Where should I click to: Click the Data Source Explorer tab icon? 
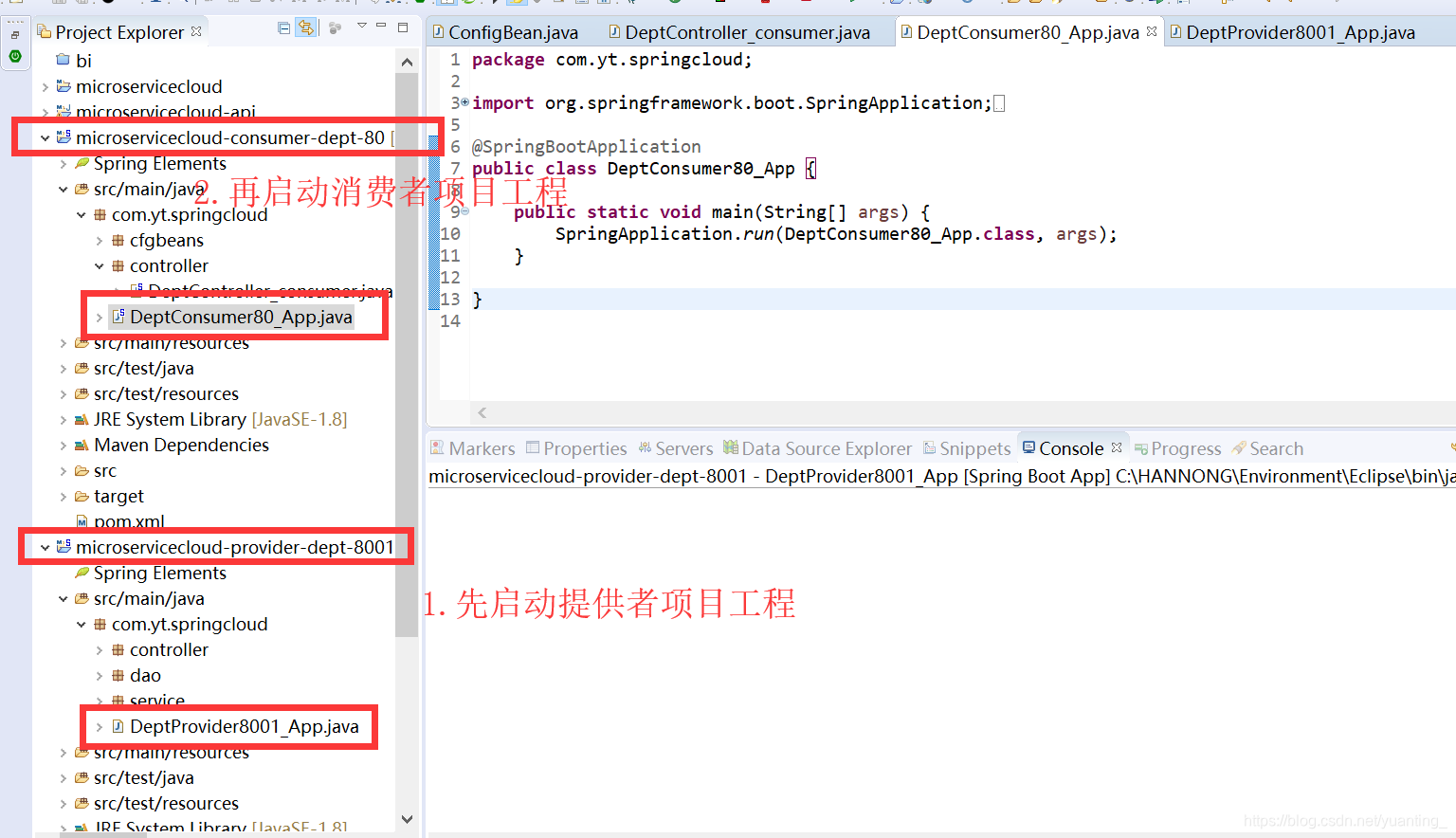tap(731, 447)
